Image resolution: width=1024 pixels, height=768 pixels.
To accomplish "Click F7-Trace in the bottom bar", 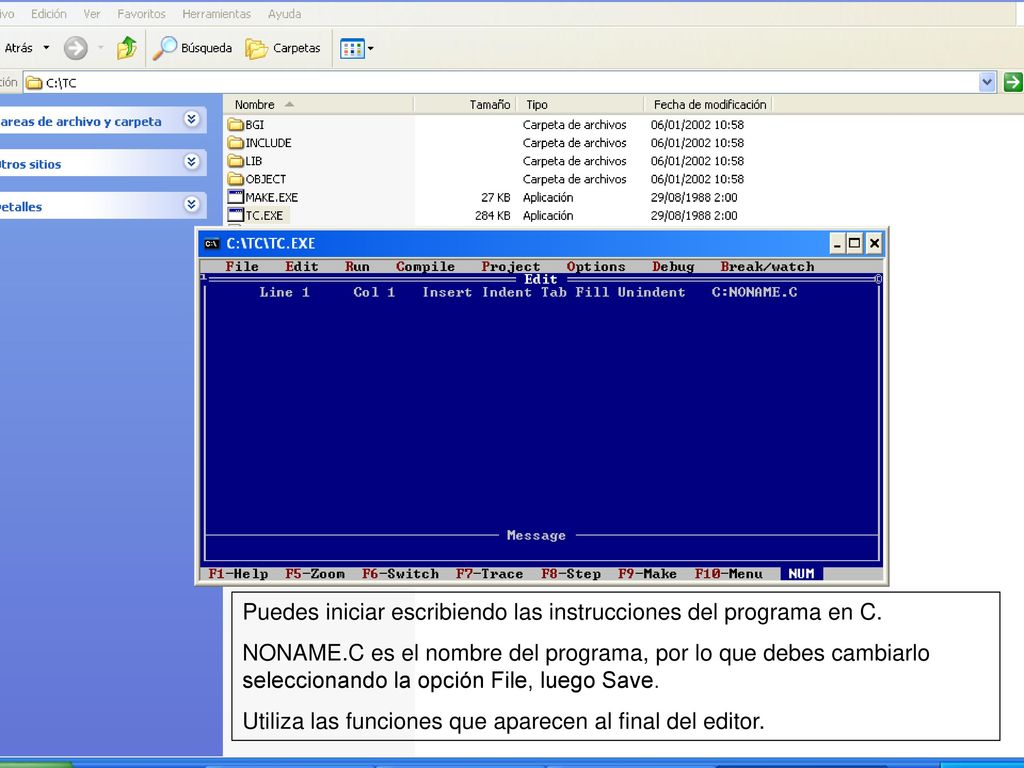I will point(490,573).
